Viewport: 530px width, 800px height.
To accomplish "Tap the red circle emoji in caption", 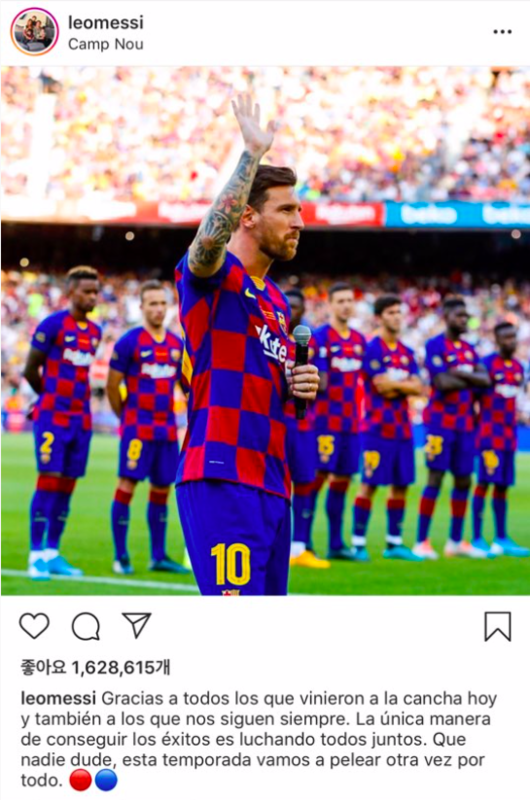I will (x=80, y=780).
